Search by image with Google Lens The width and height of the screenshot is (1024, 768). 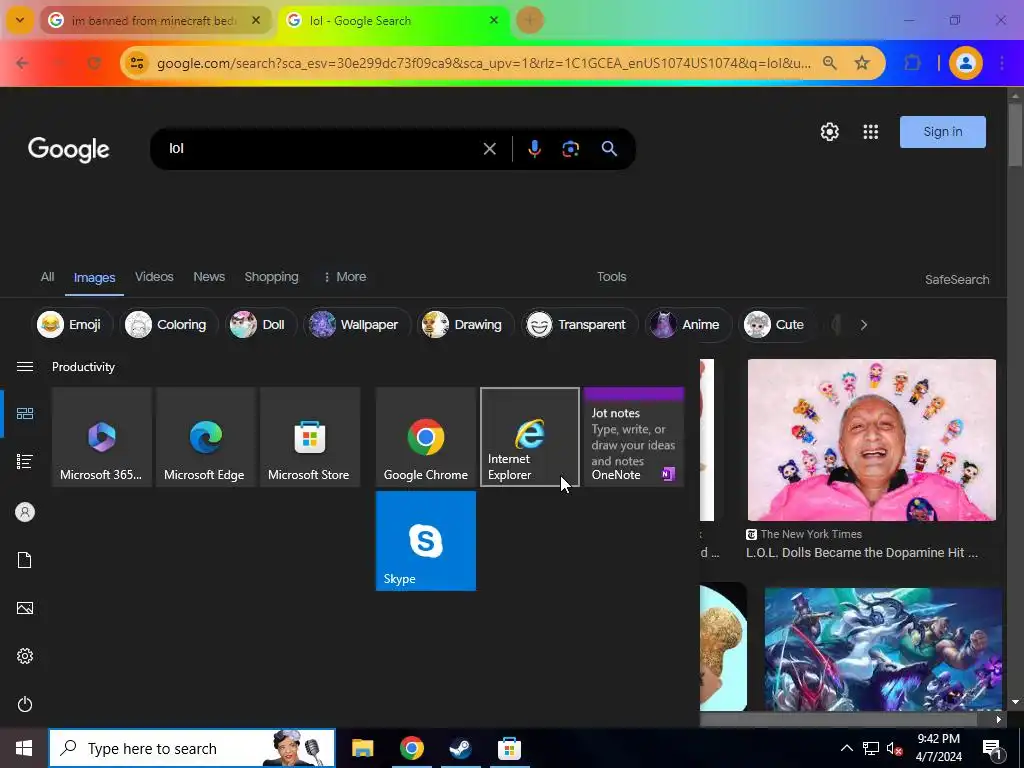[571, 149]
